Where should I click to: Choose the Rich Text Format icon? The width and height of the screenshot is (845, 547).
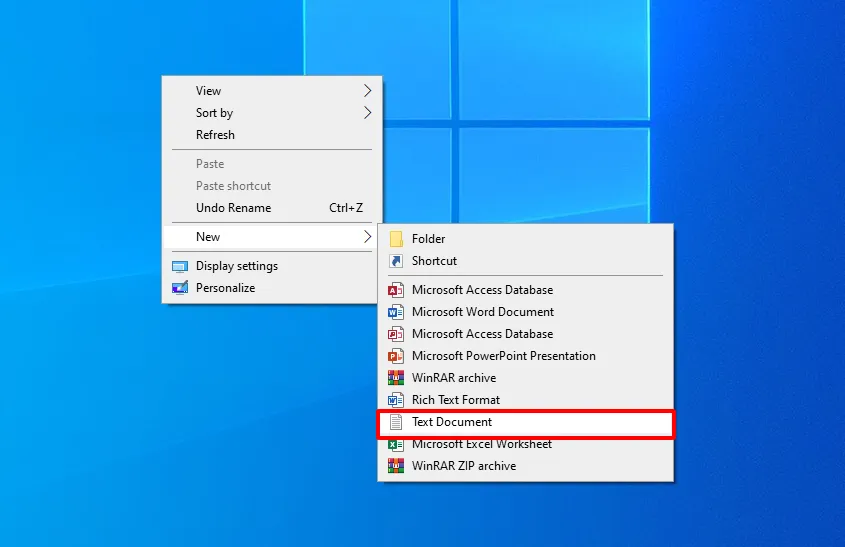[395, 400]
